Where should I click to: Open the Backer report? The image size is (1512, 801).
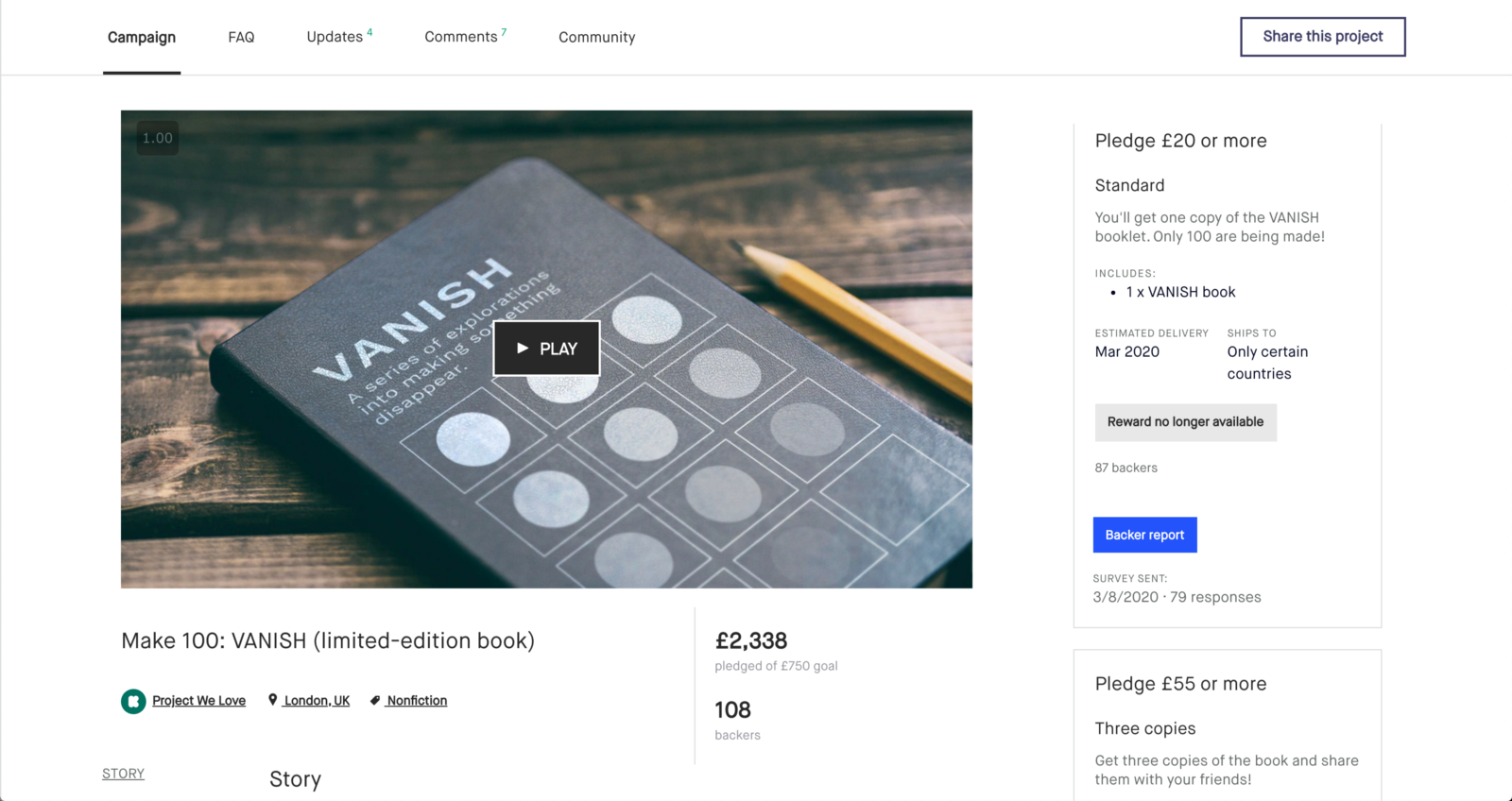tap(1144, 535)
